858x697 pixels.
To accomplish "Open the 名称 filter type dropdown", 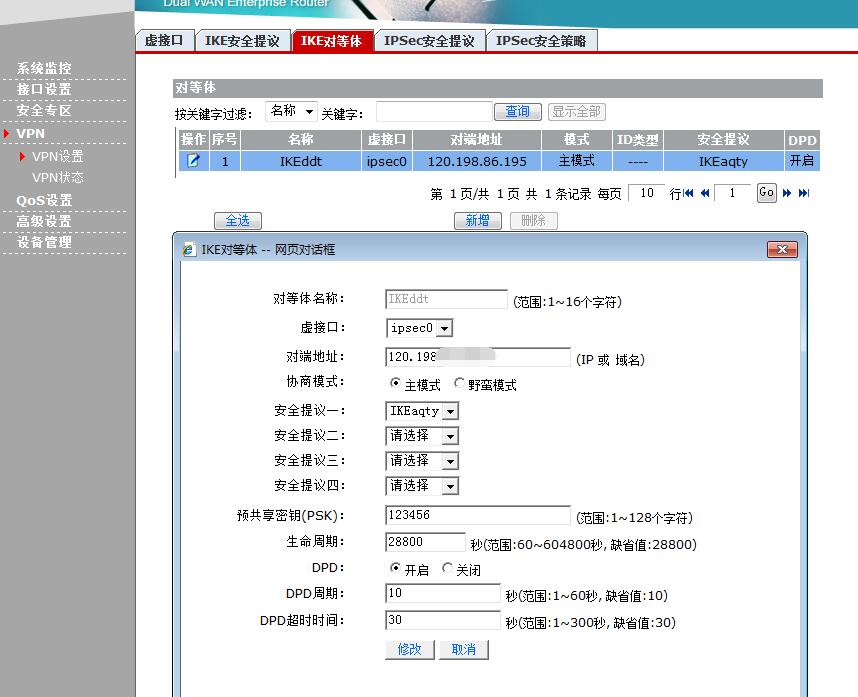I will point(291,111).
